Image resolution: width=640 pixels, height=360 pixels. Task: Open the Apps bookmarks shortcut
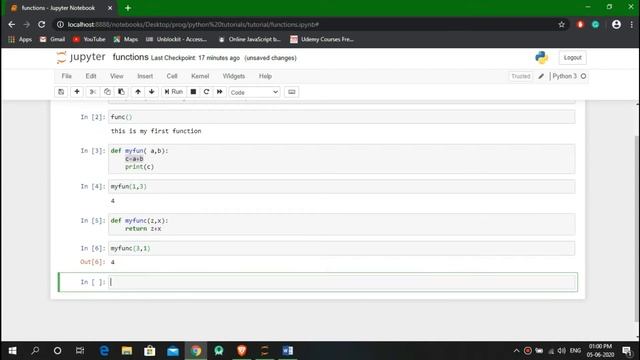pyautogui.click(x=20, y=39)
